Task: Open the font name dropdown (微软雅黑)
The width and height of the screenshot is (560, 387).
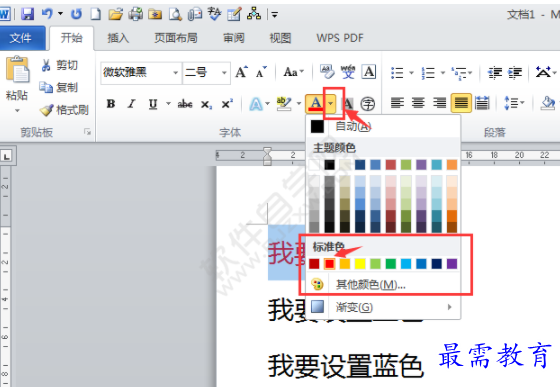Action: tap(175, 72)
